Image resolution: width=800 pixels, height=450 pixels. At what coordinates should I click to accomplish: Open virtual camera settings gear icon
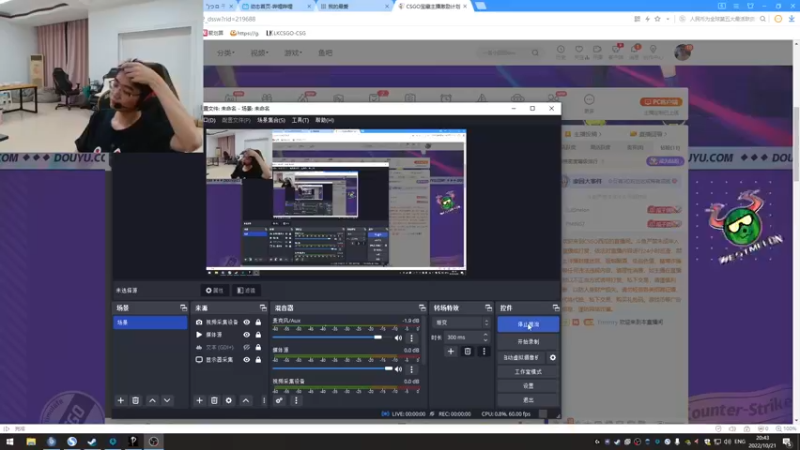pos(553,358)
